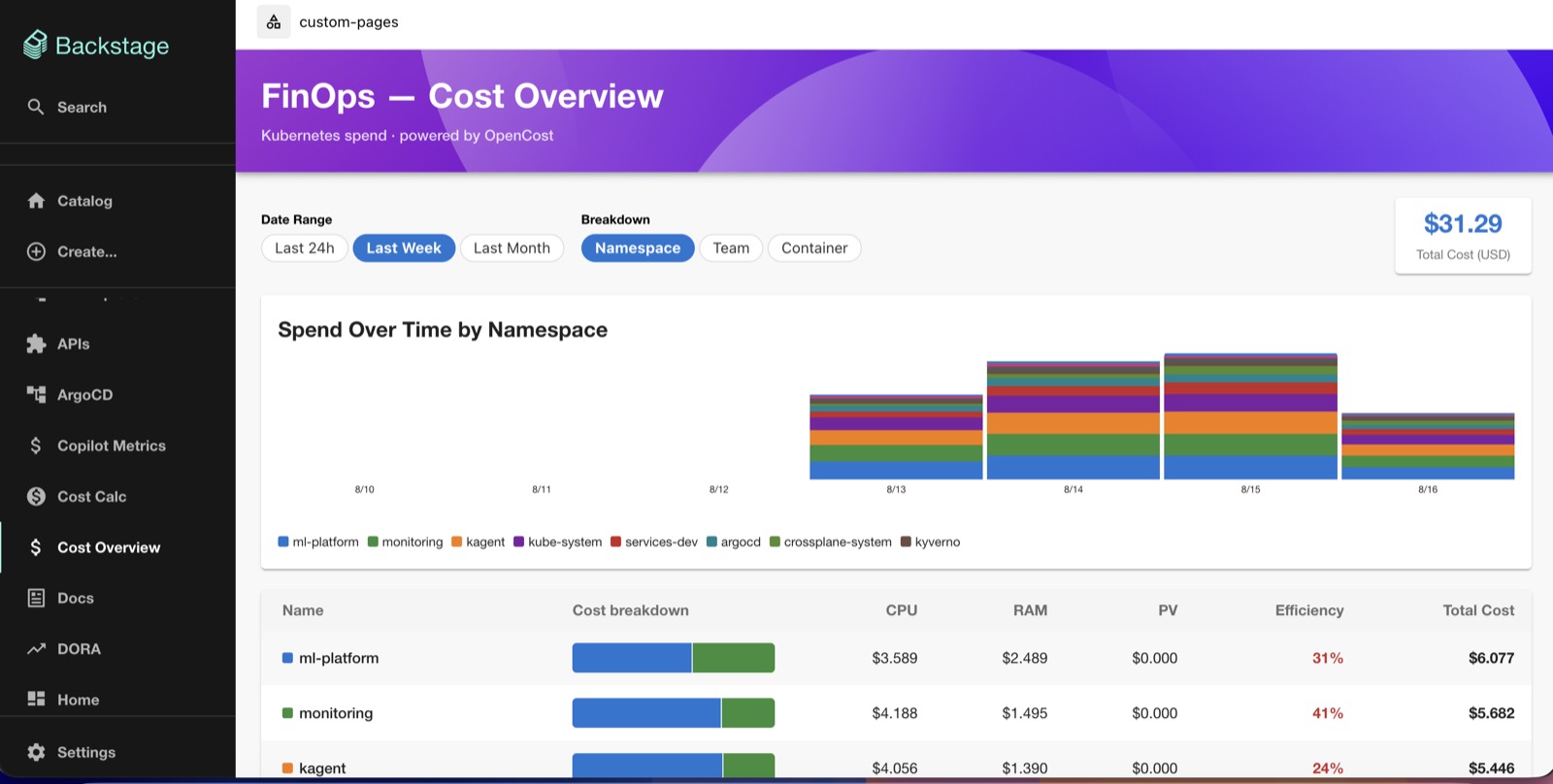Image resolution: width=1553 pixels, height=784 pixels.
Task: Click the Search magnifier icon
Action: 36,107
